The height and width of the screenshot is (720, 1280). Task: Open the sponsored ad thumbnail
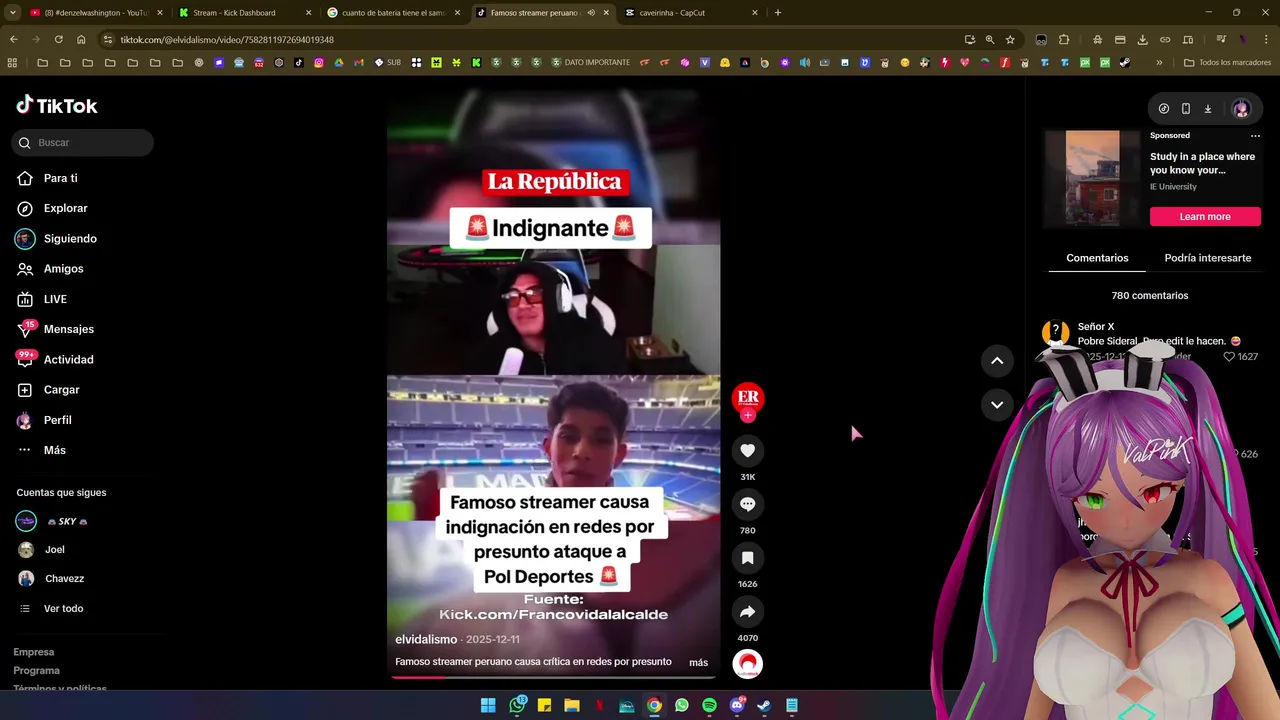coord(1092,178)
